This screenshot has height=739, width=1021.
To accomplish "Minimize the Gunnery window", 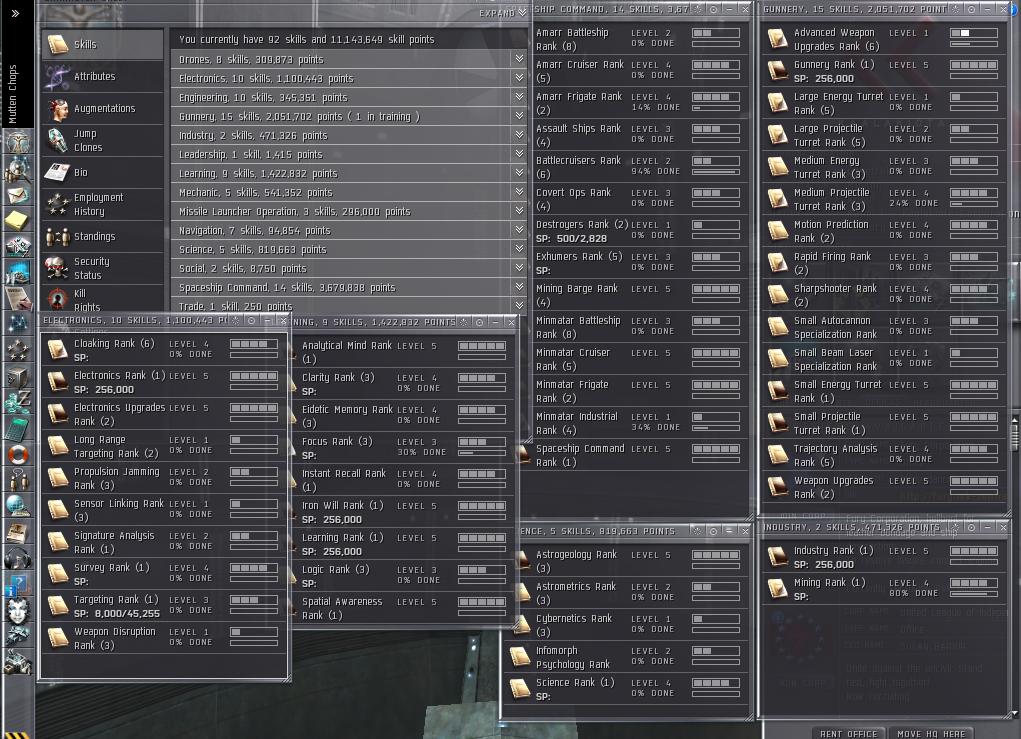I will (x=988, y=9).
